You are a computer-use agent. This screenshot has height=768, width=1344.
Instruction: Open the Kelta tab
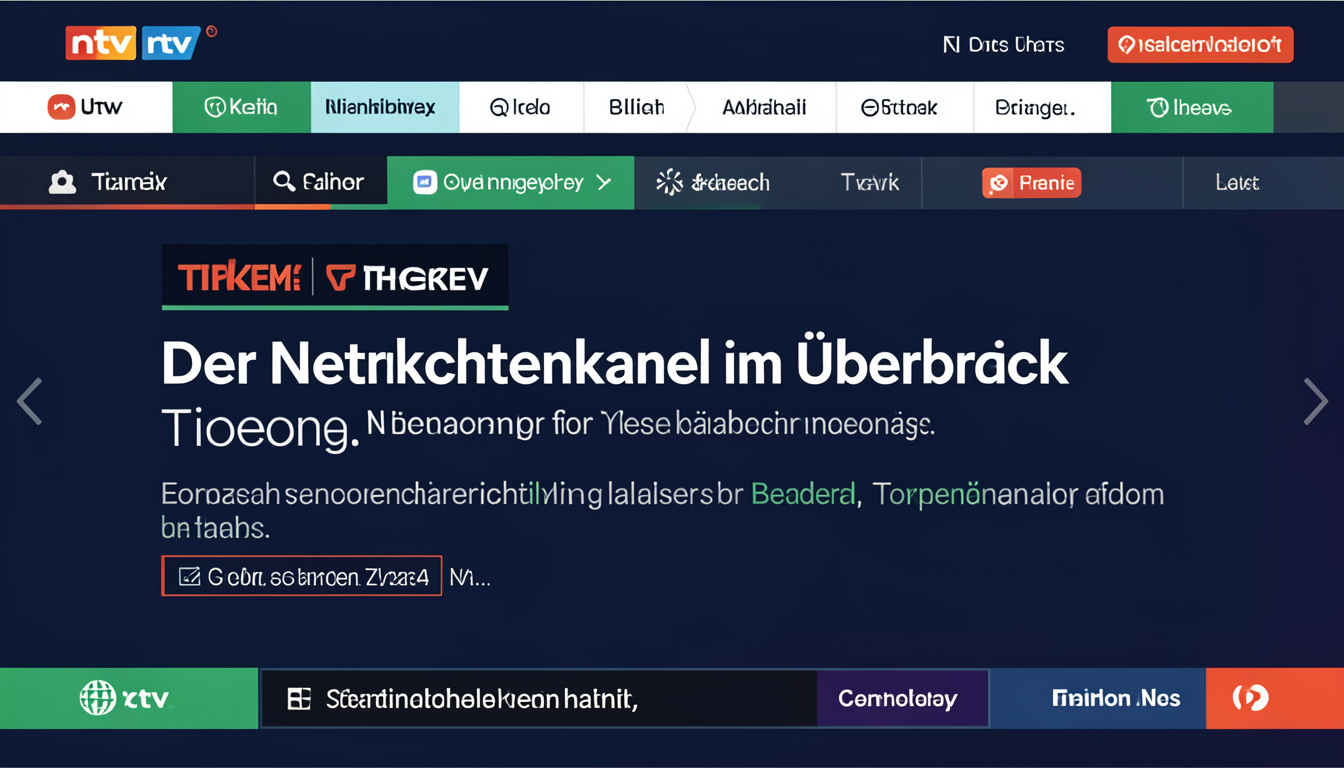point(240,108)
